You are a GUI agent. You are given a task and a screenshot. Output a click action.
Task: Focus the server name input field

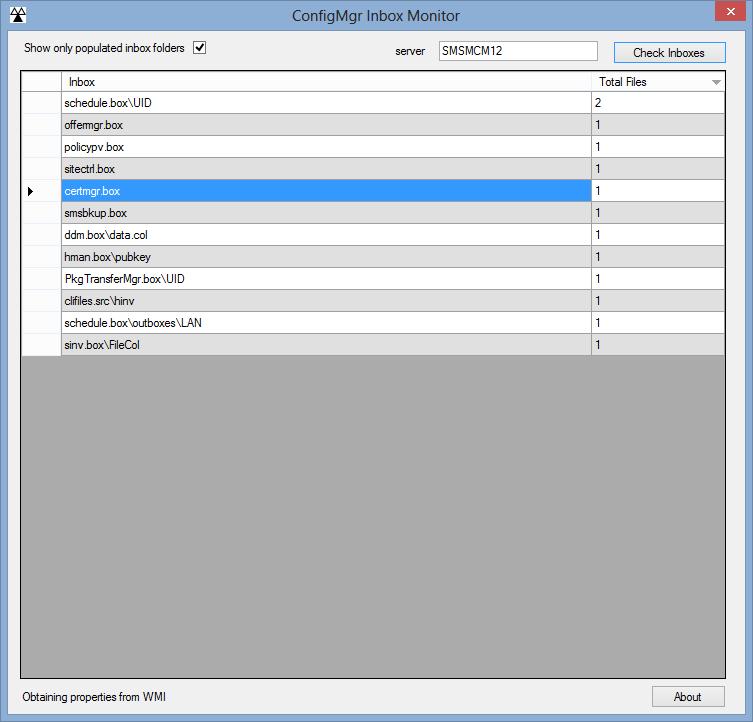[518, 51]
